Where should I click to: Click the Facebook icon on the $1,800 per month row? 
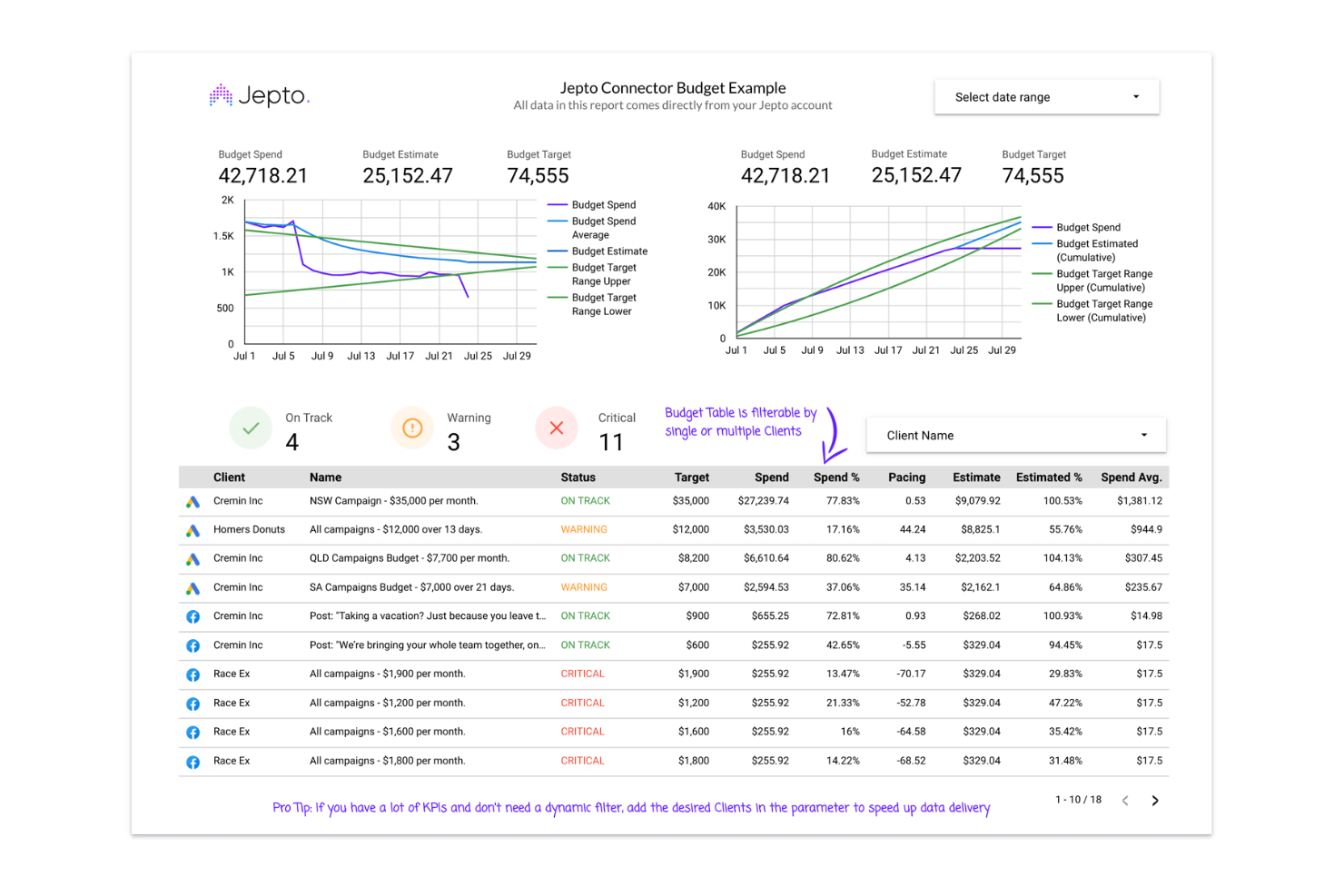click(193, 761)
